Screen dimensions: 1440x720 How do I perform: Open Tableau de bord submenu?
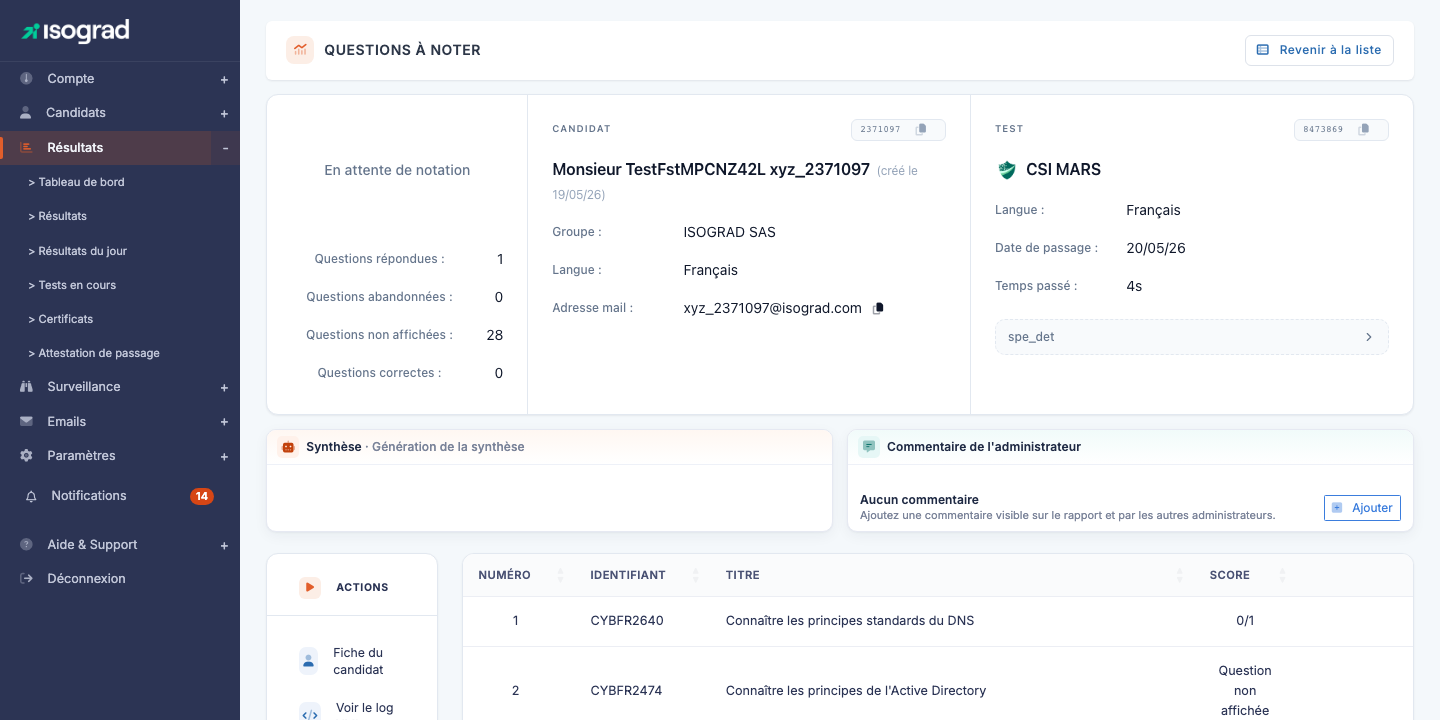point(76,182)
